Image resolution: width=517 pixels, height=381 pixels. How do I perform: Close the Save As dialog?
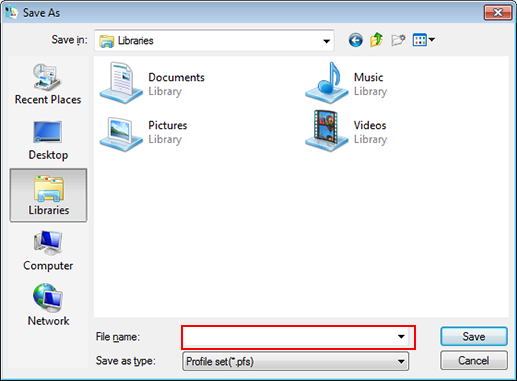(498, 13)
